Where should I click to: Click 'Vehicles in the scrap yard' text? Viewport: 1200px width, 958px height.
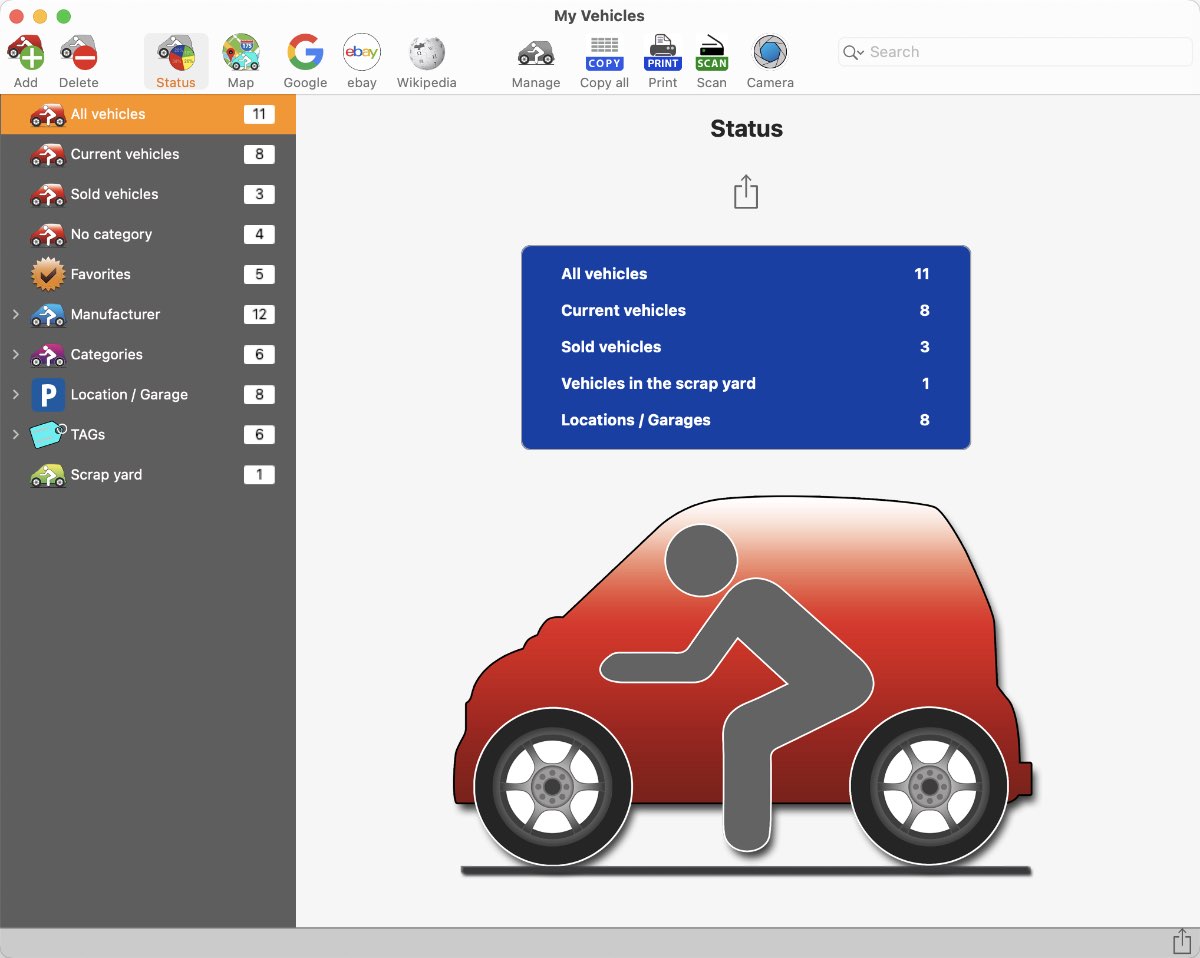point(658,383)
